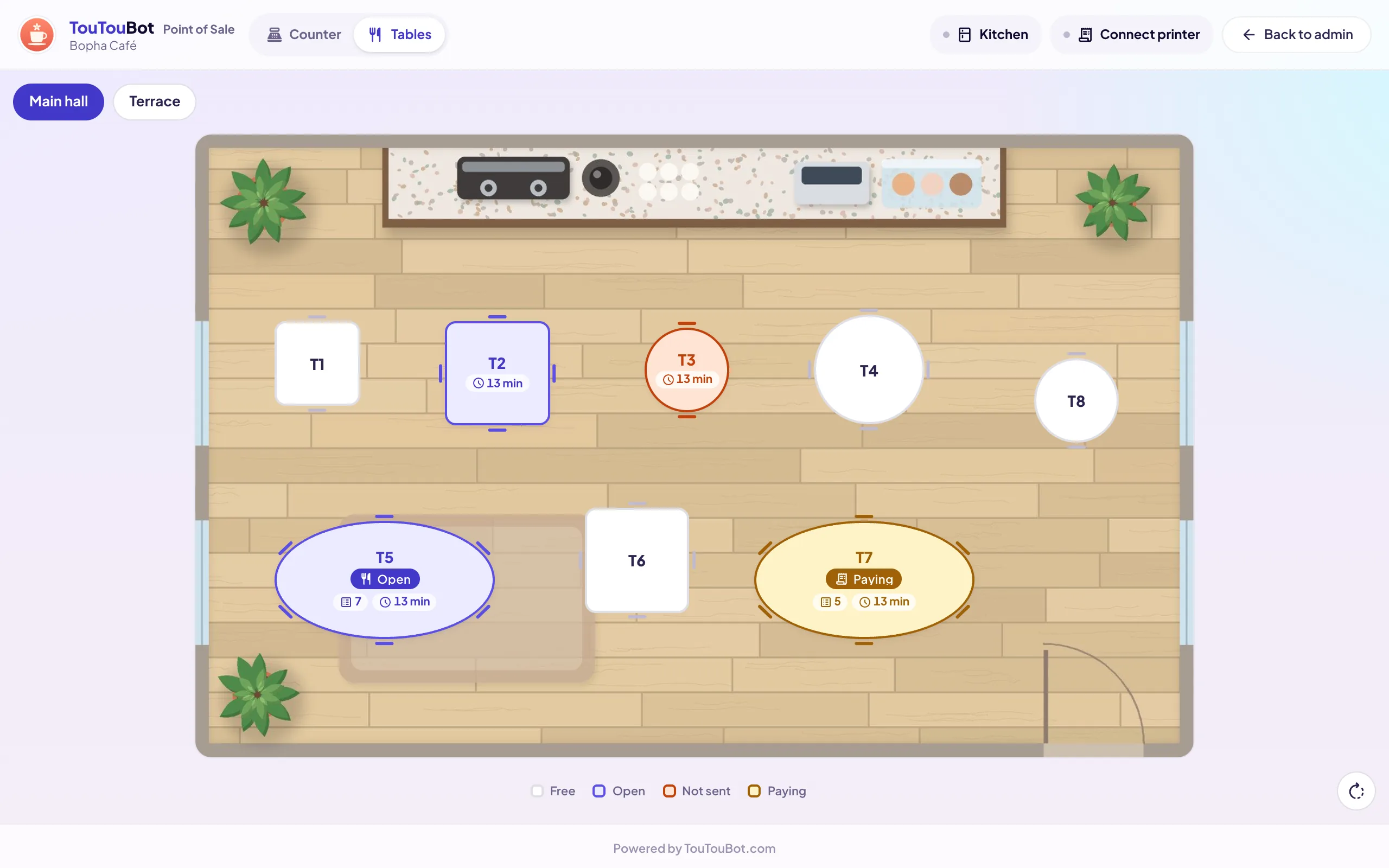Open the paying table T7
Image resolution: width=1389 pixels, height=868 pixels.
coord(864,579)
